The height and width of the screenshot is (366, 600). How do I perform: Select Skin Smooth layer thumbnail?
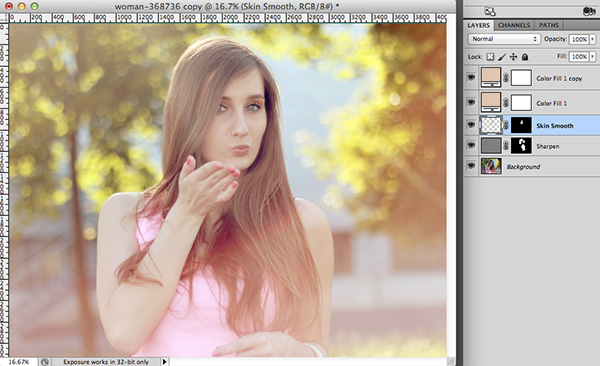click(x=491, y=125)
